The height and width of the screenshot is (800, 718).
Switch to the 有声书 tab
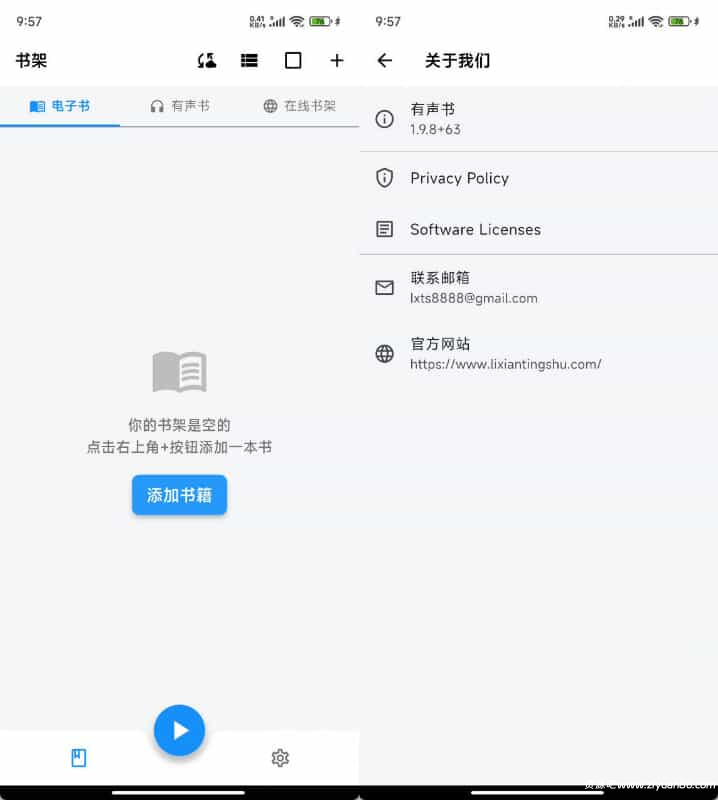click(180, 106)
